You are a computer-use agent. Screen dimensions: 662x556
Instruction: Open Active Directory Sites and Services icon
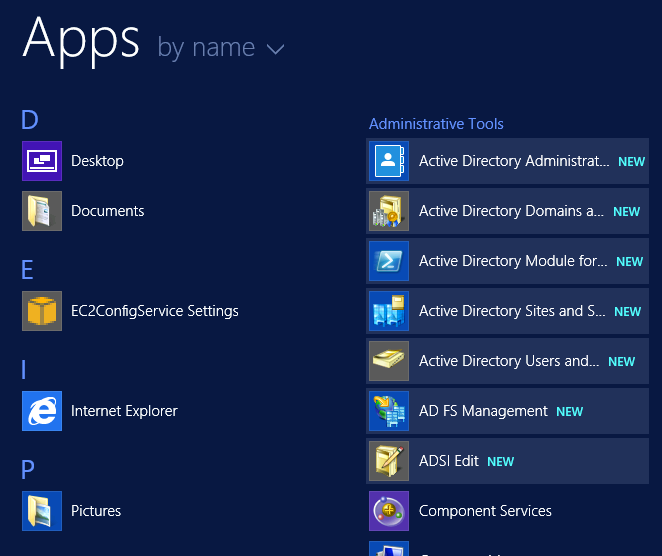point(389,311)
